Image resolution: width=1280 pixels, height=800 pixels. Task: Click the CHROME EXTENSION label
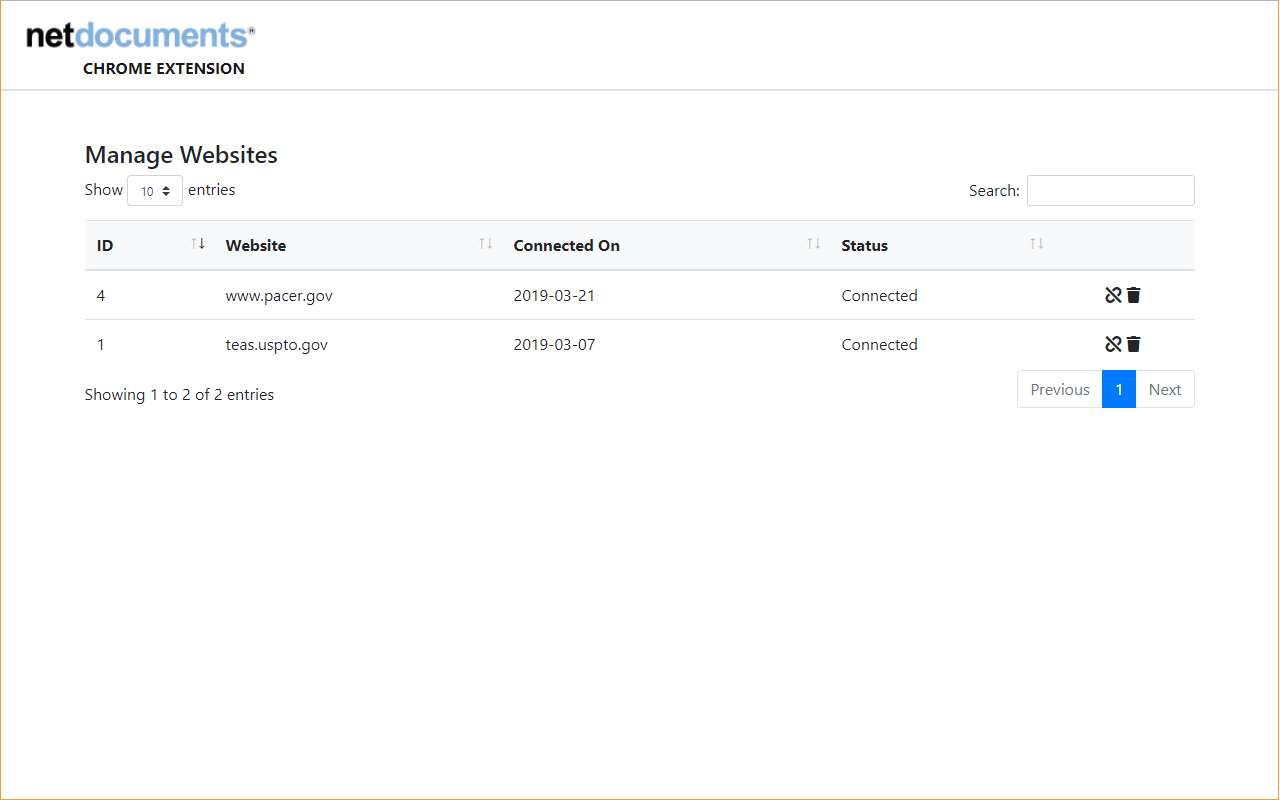pos(163,68)
